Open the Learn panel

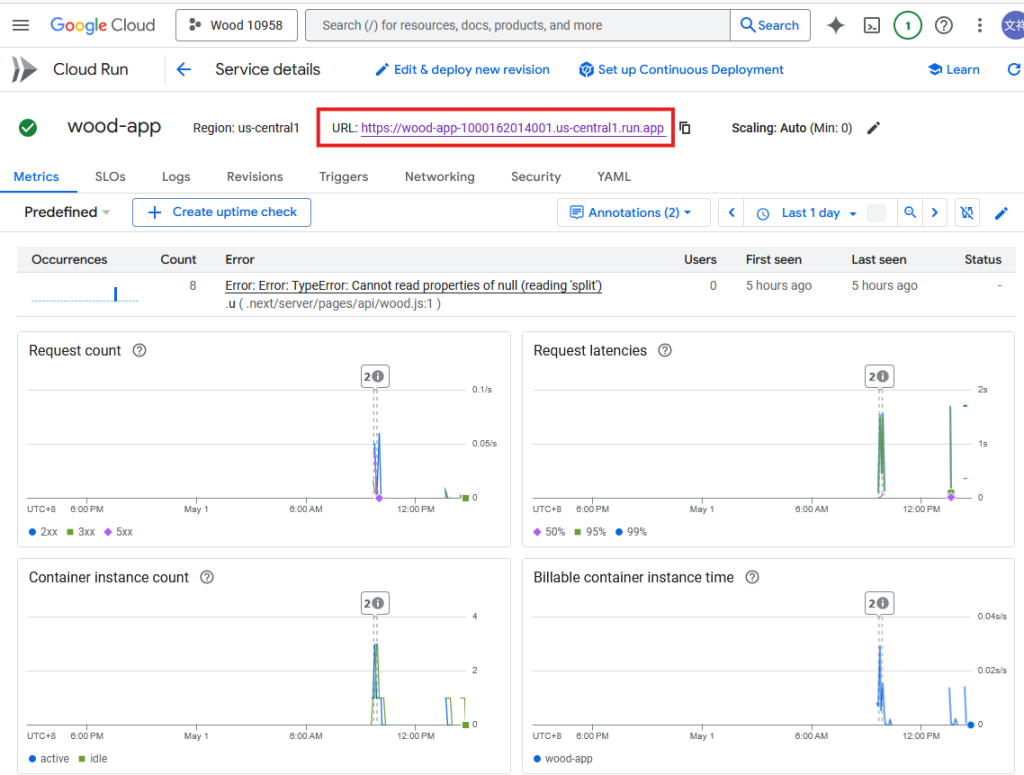click(x=953, y=70)
